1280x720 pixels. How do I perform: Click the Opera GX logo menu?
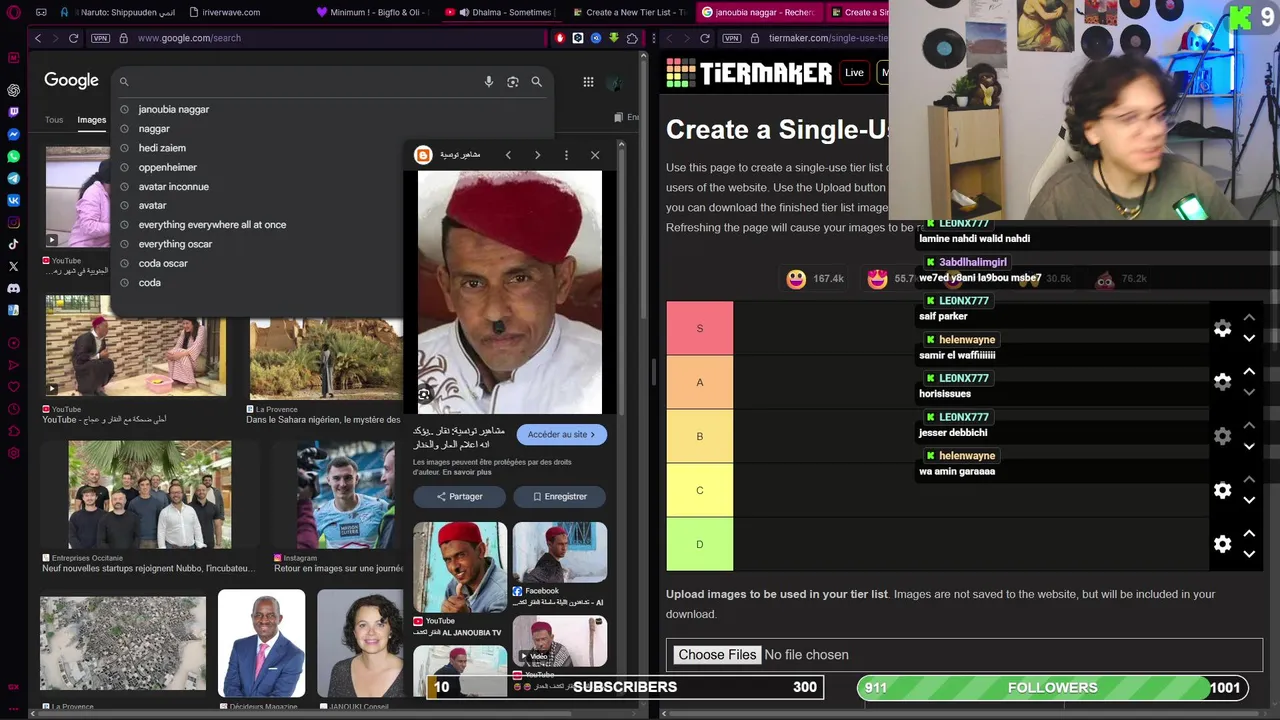(14, 12)
